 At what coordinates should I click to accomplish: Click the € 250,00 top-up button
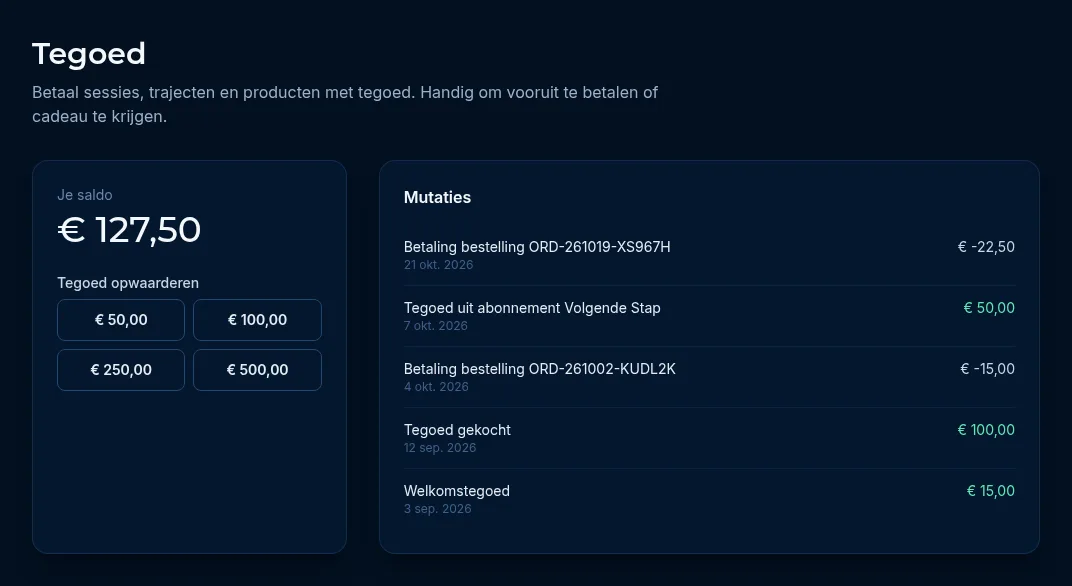coord(121,370)
